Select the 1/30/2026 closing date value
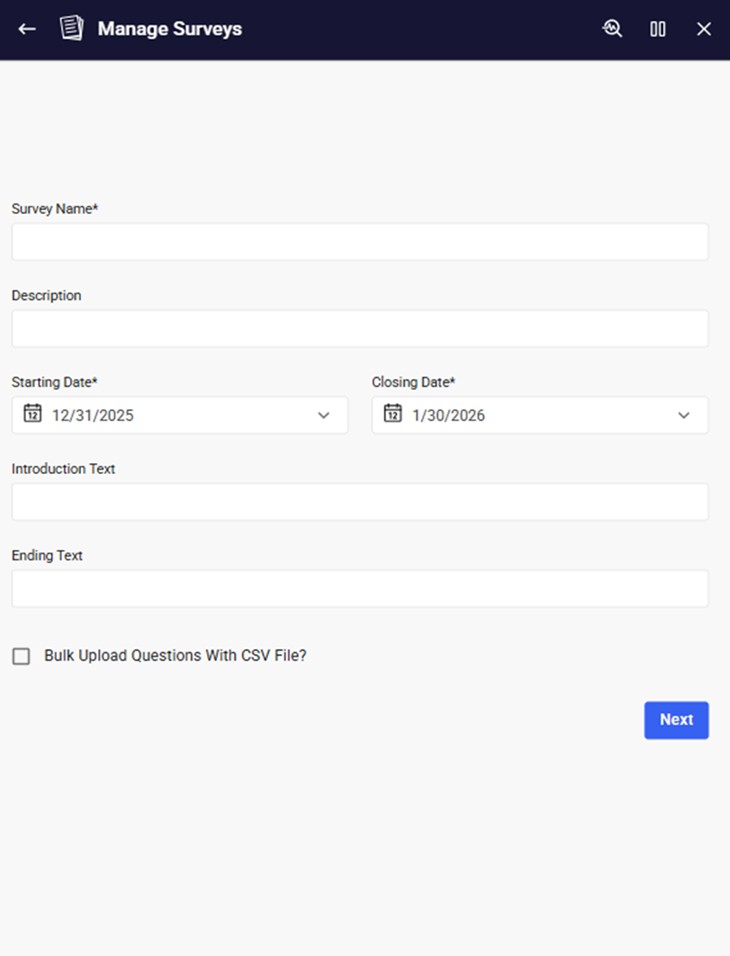Viewport: 730px width, 956px height. pos(449,415)
